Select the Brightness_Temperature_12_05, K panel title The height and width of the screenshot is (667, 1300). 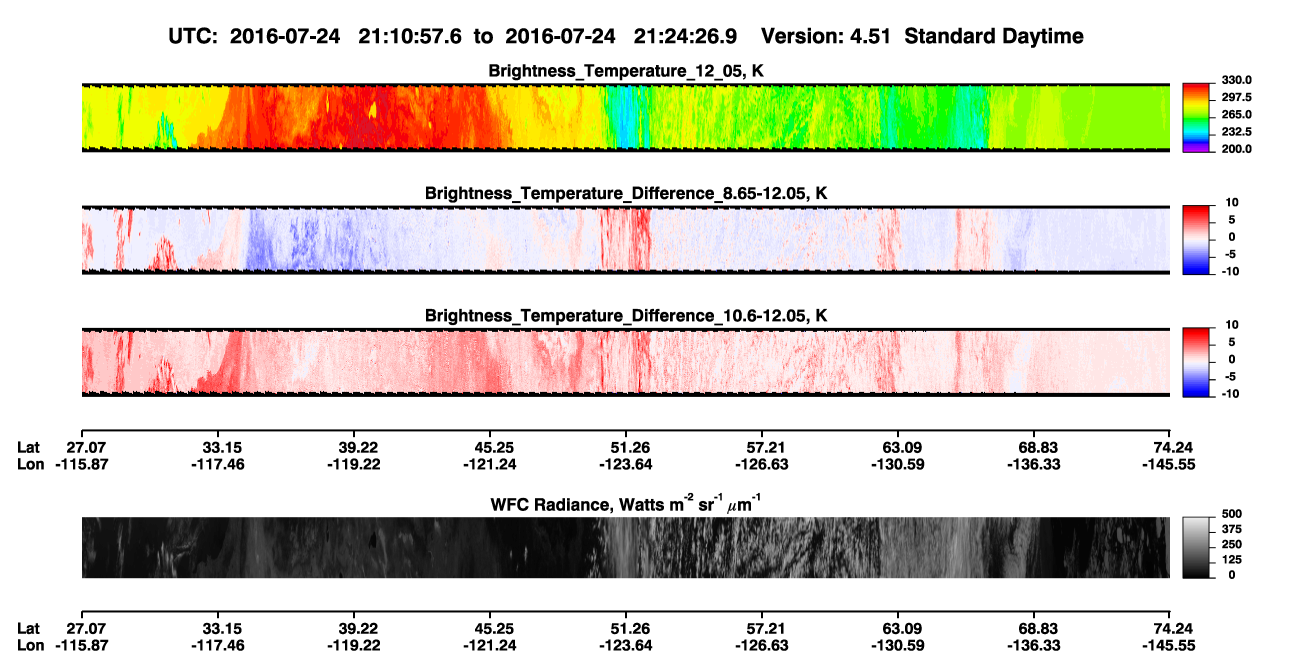coord(626,71)
